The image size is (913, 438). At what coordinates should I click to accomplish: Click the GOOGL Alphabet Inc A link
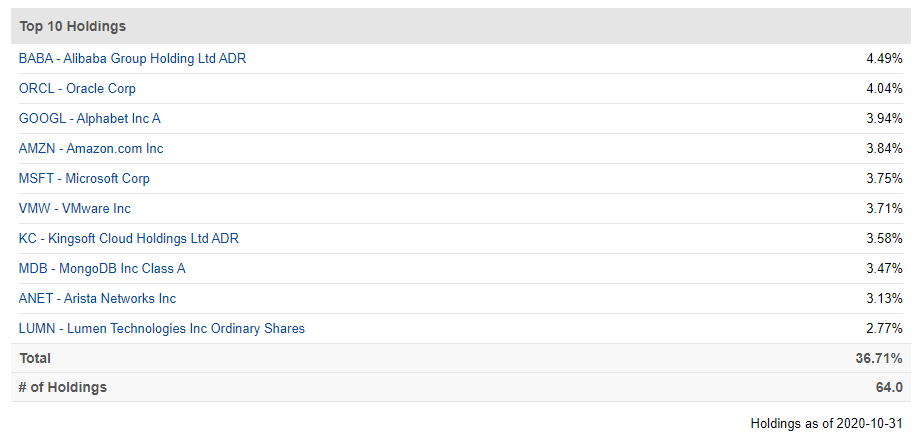(x=90, y=119)
